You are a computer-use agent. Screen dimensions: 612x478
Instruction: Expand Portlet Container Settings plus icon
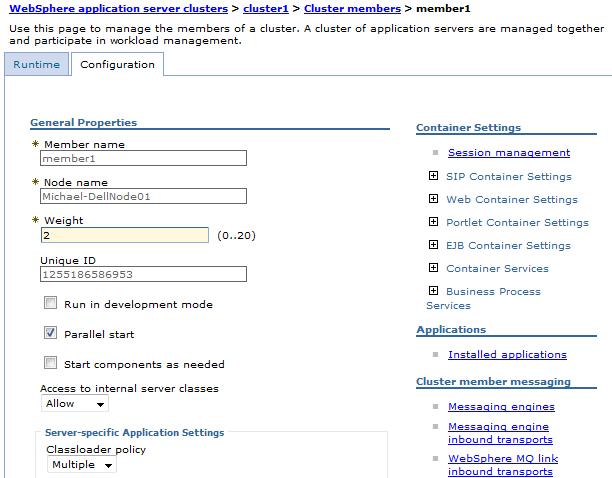433,222
